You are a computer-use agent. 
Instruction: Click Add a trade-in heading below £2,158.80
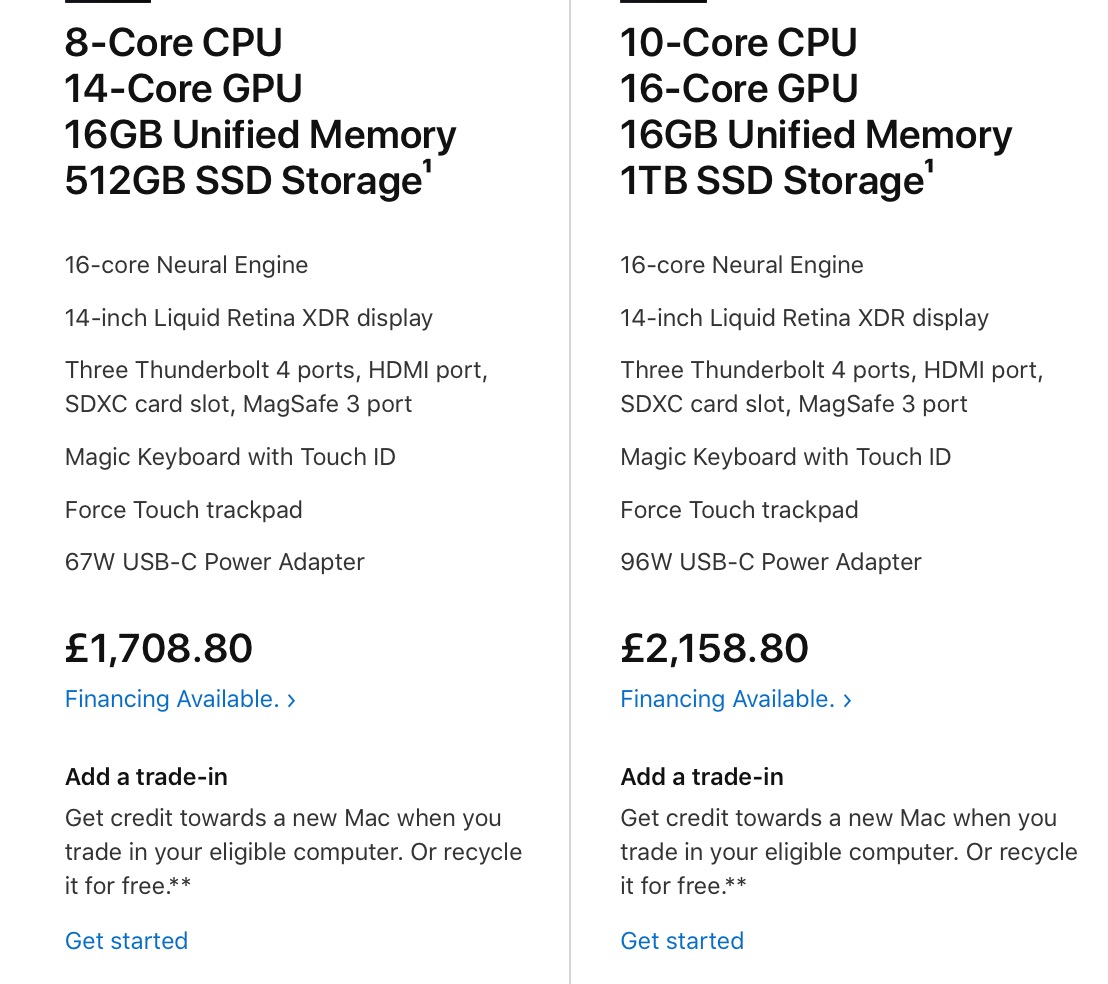tap(702, 777)
